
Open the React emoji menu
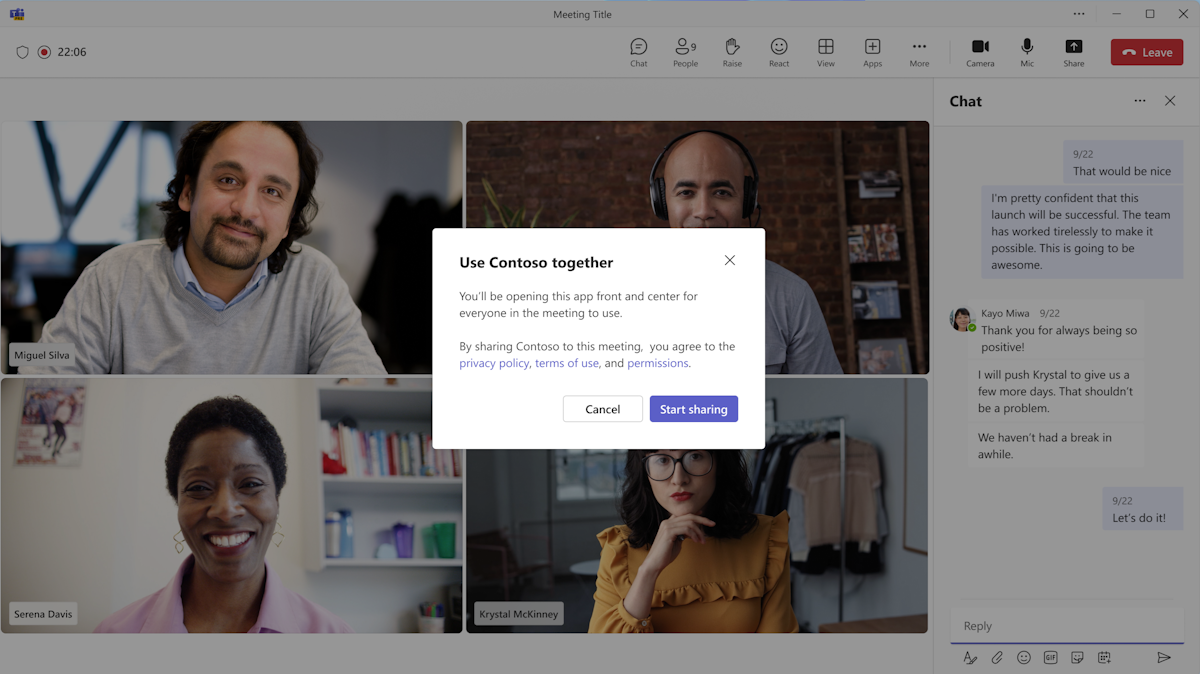(779, 52)
